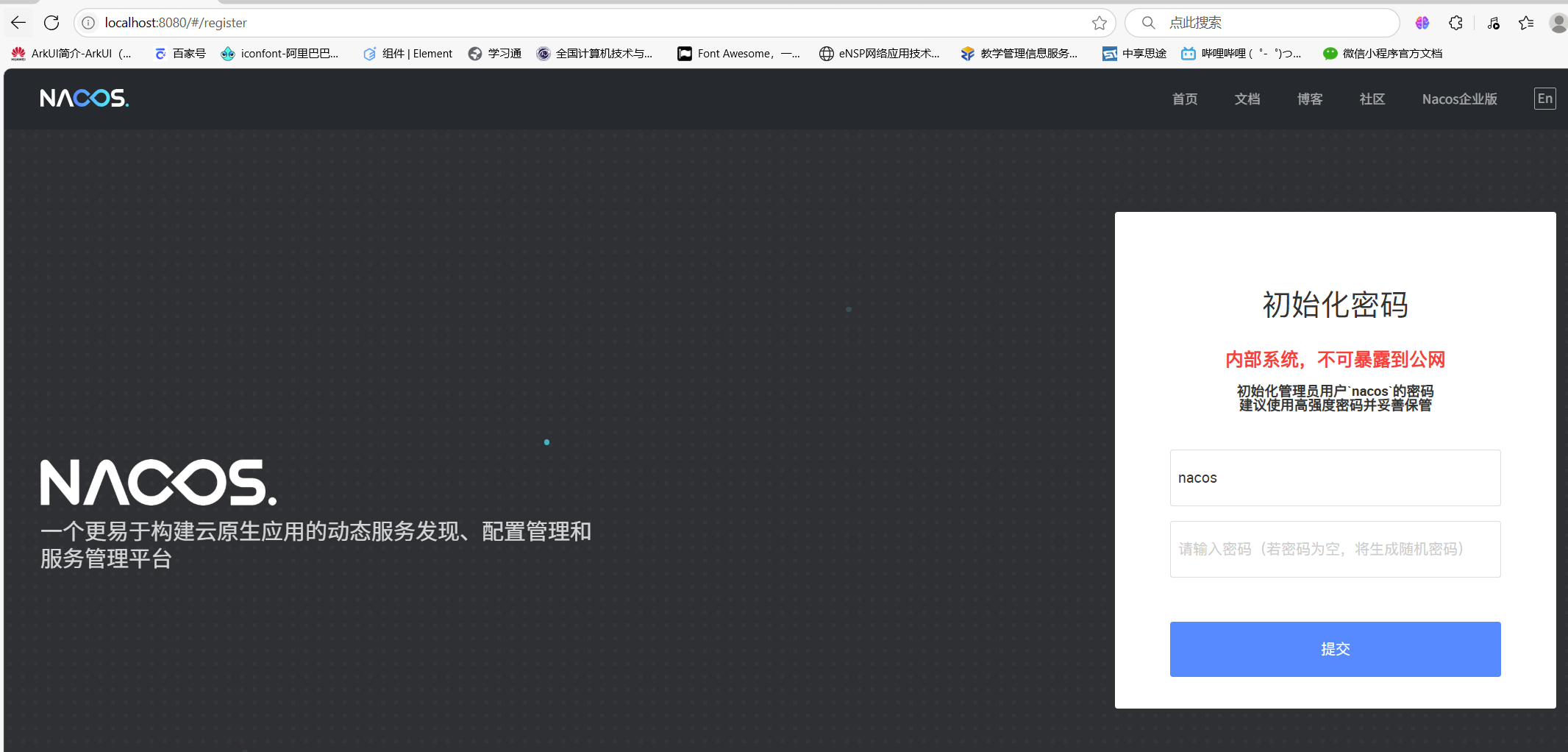1568x752 pixels.
Task: Click the red 内部系统，不可暴露到公网 warning
Action: pyautogui.click(x=1336, y=360)
